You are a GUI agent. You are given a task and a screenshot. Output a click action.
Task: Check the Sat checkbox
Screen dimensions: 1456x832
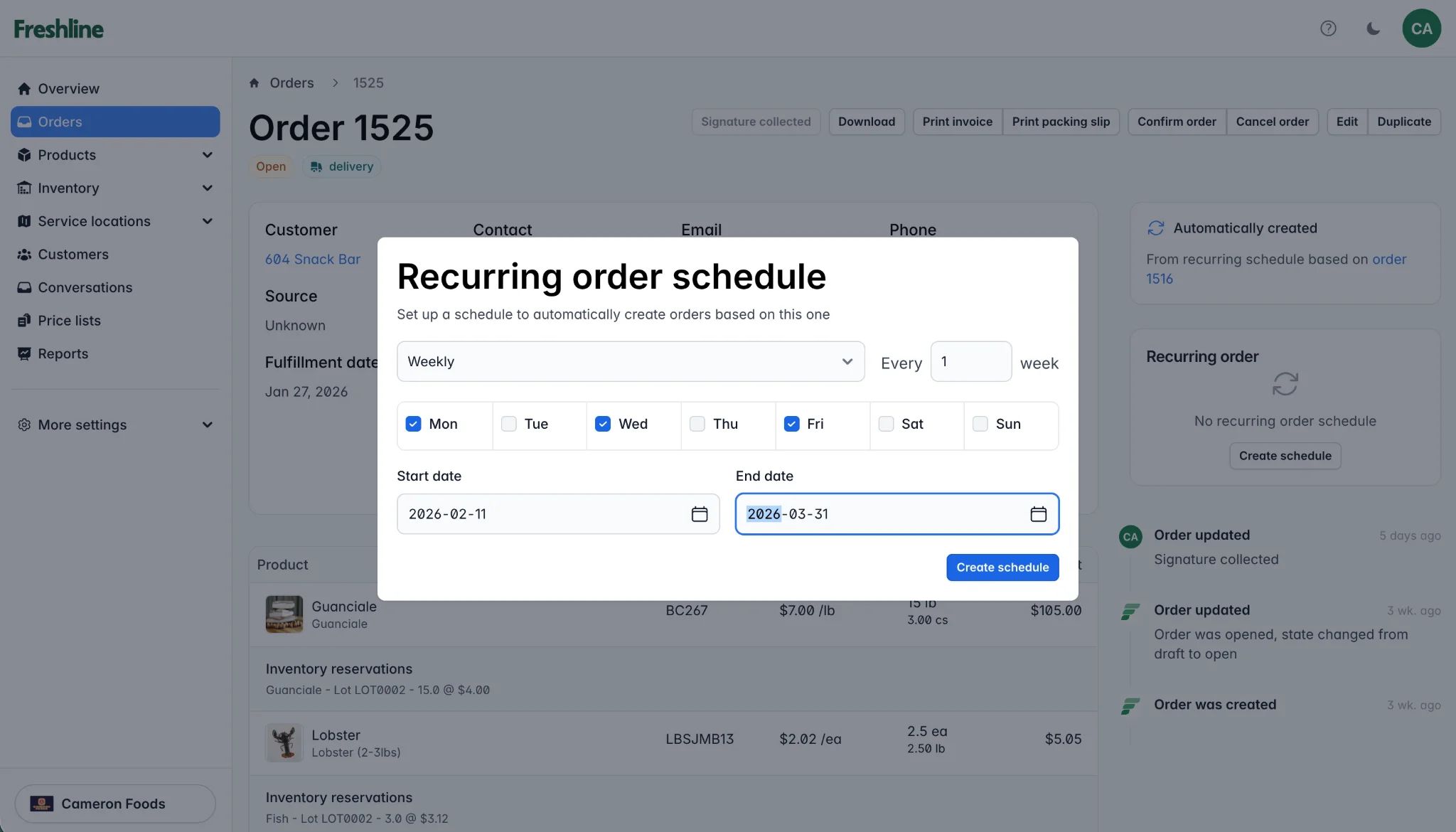click(x=886, y=423)
